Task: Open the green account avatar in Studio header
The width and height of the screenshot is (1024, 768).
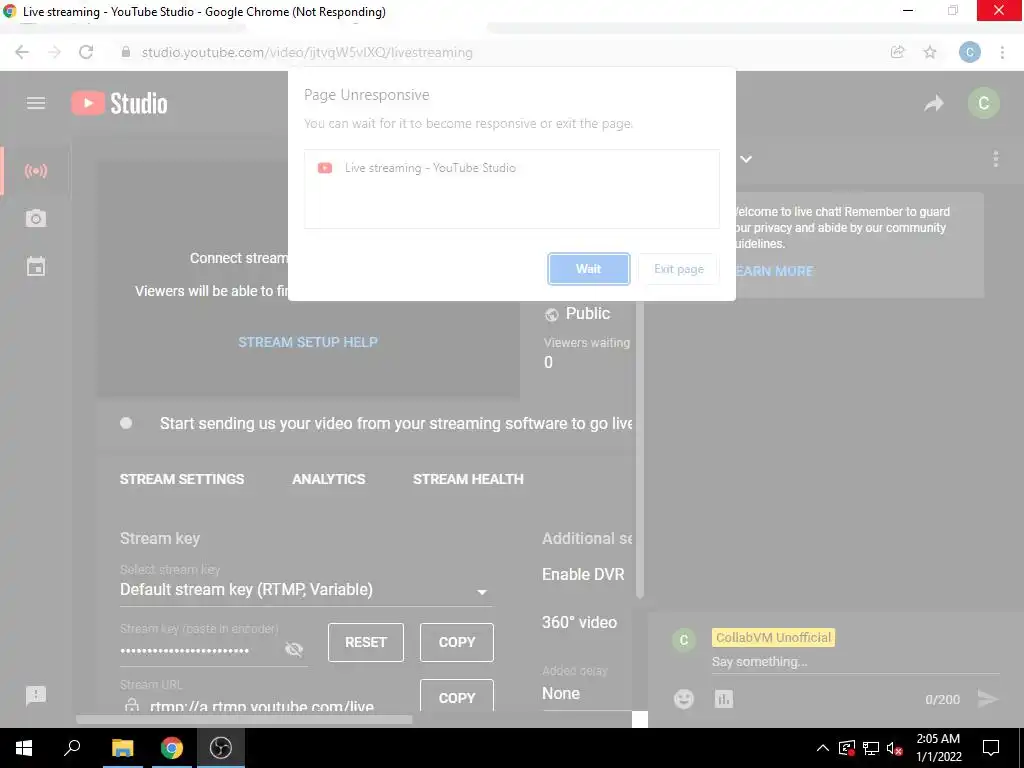Action: pos(984,103)
